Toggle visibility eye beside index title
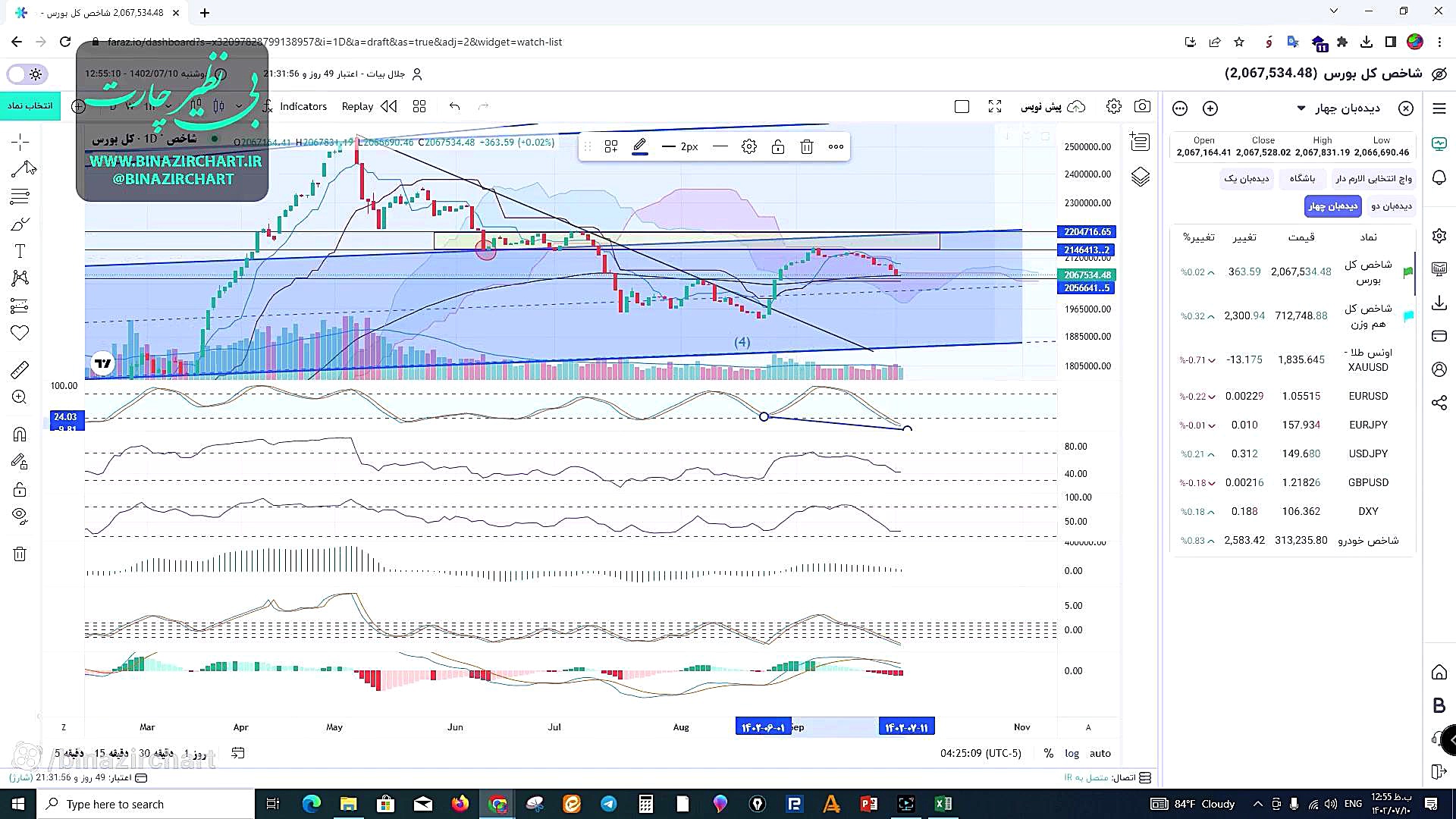This screenshot has height=819, width=1456. point(1439,74)
